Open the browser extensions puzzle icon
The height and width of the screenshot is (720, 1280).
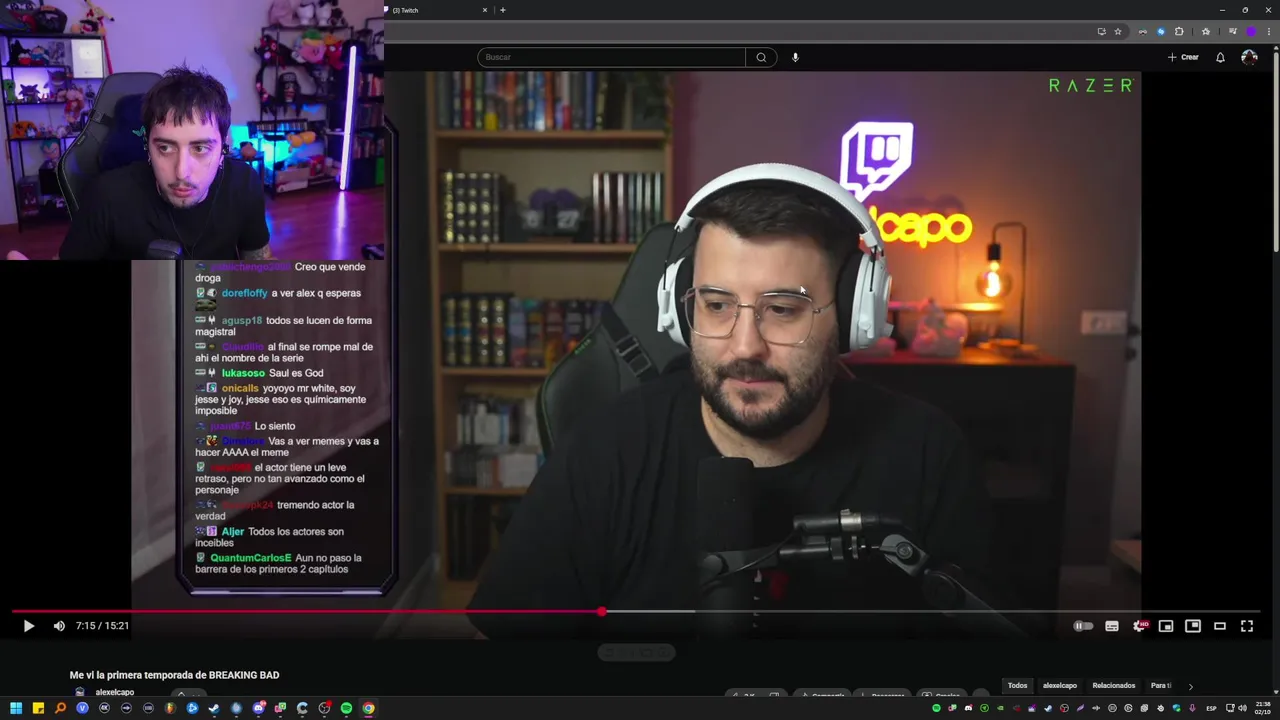coord(1179,31)
